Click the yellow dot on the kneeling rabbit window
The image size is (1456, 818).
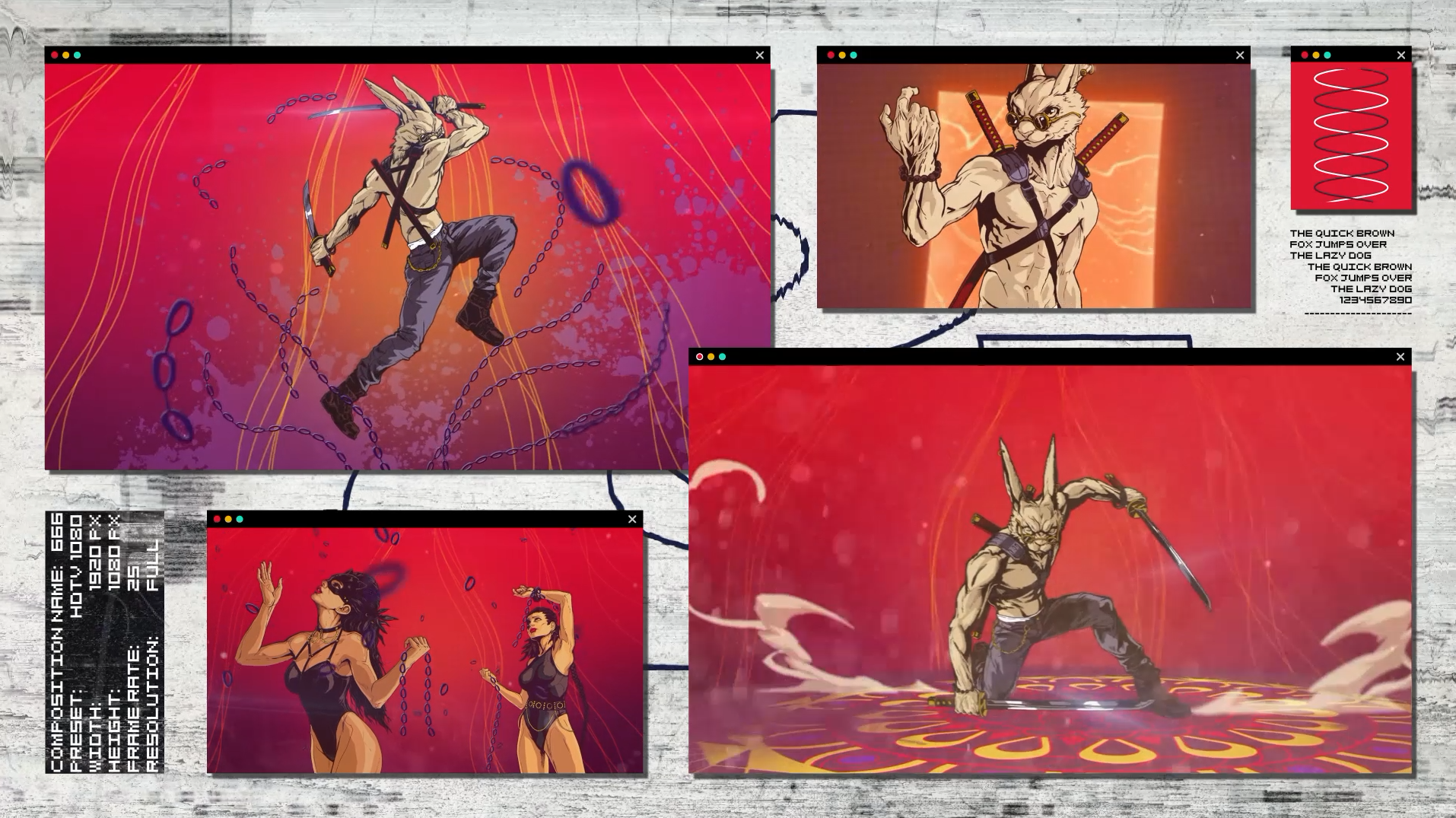pyautogui.click(x=711, y=356)
